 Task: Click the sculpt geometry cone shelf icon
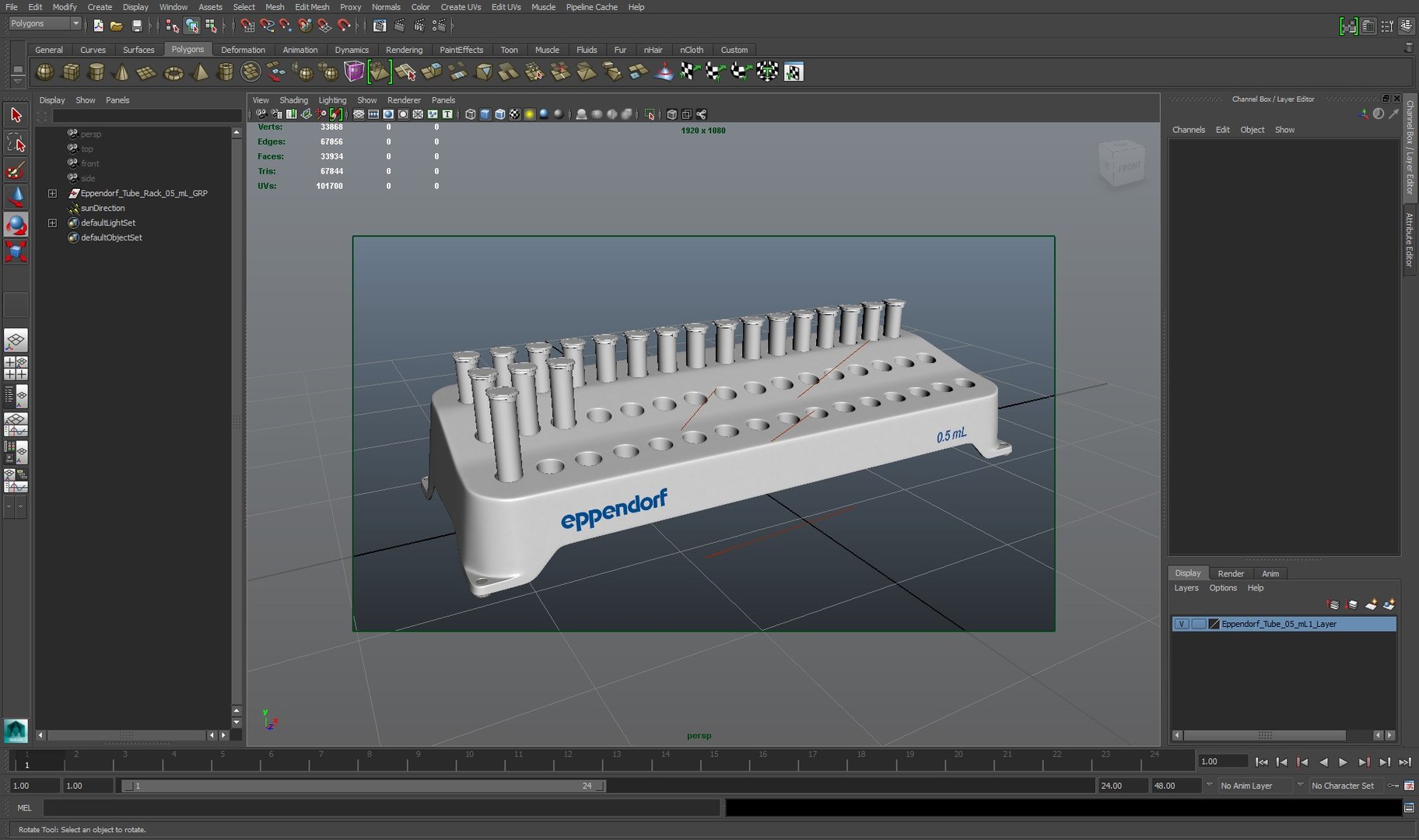(x=664, y=72)
